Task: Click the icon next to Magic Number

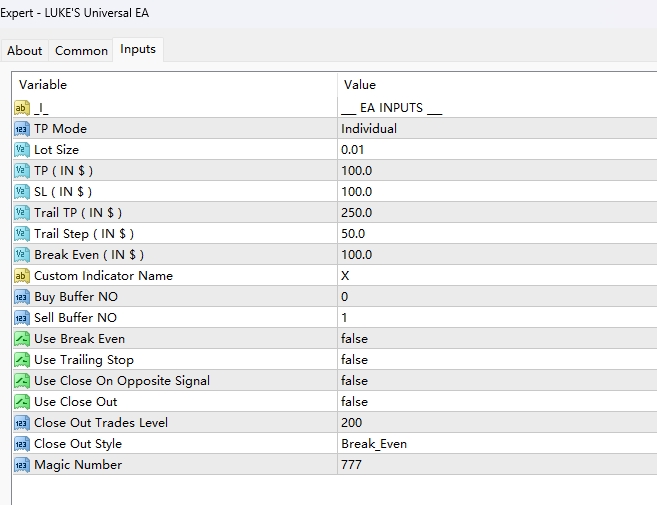Action: pos(22,464)
